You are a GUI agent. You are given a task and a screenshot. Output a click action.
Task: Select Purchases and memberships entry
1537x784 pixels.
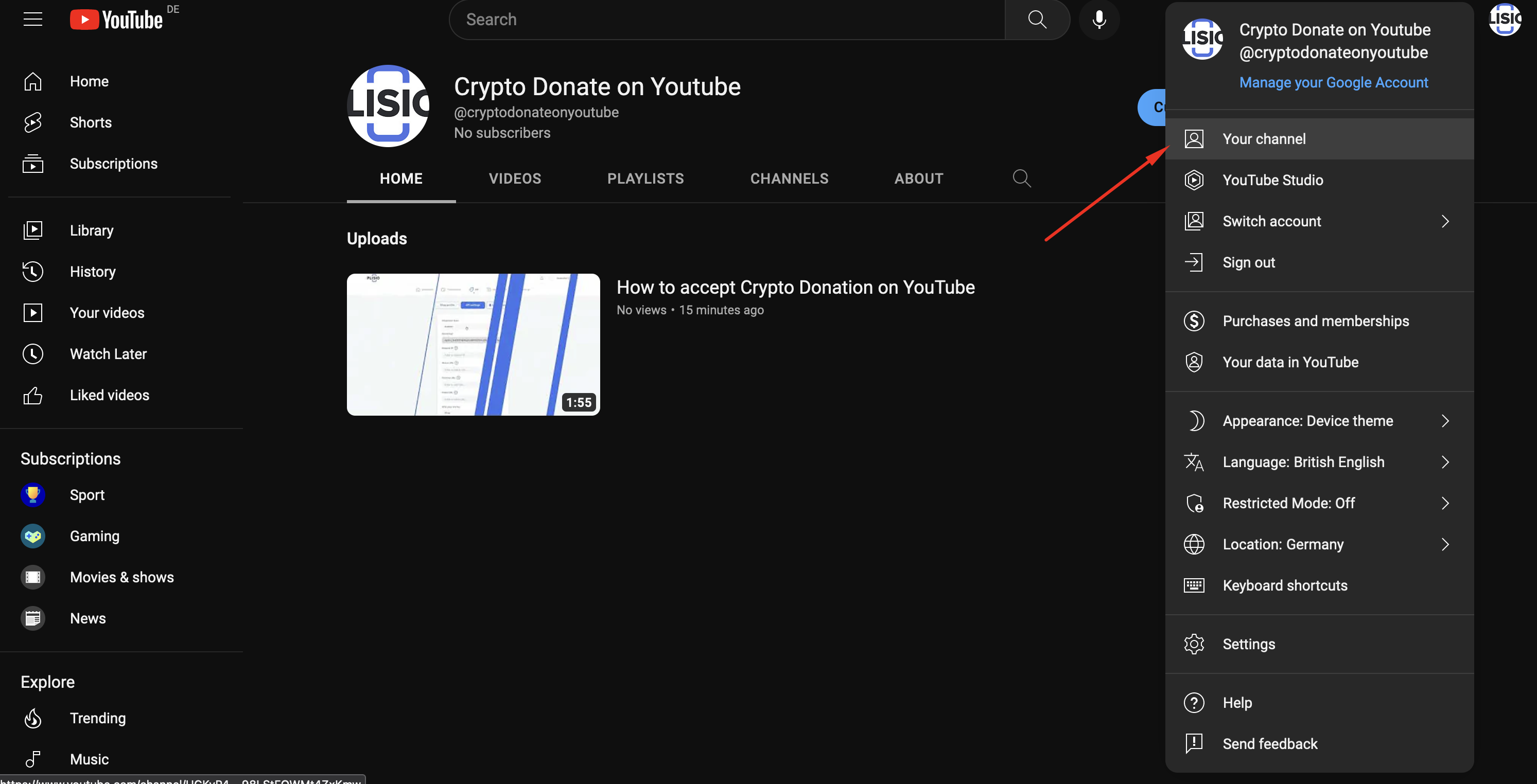[1319, 321]
